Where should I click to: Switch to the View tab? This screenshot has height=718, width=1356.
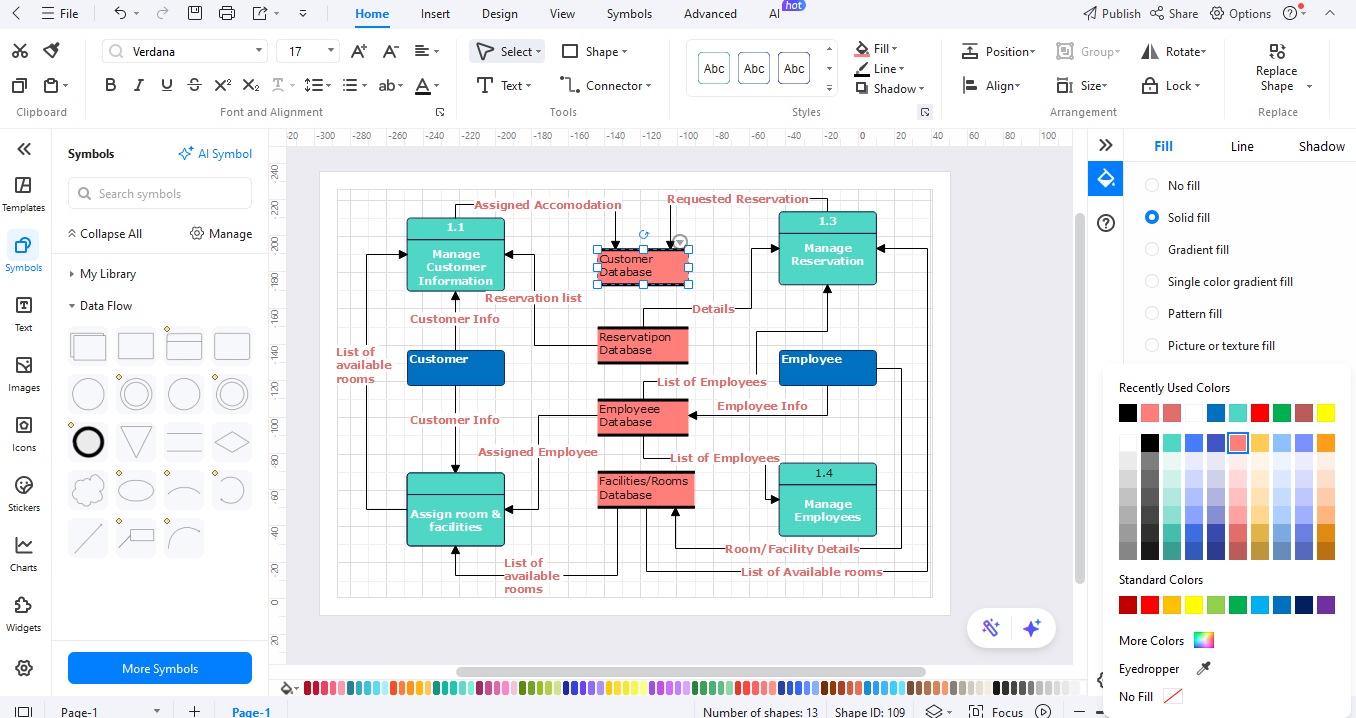point(562,14)
